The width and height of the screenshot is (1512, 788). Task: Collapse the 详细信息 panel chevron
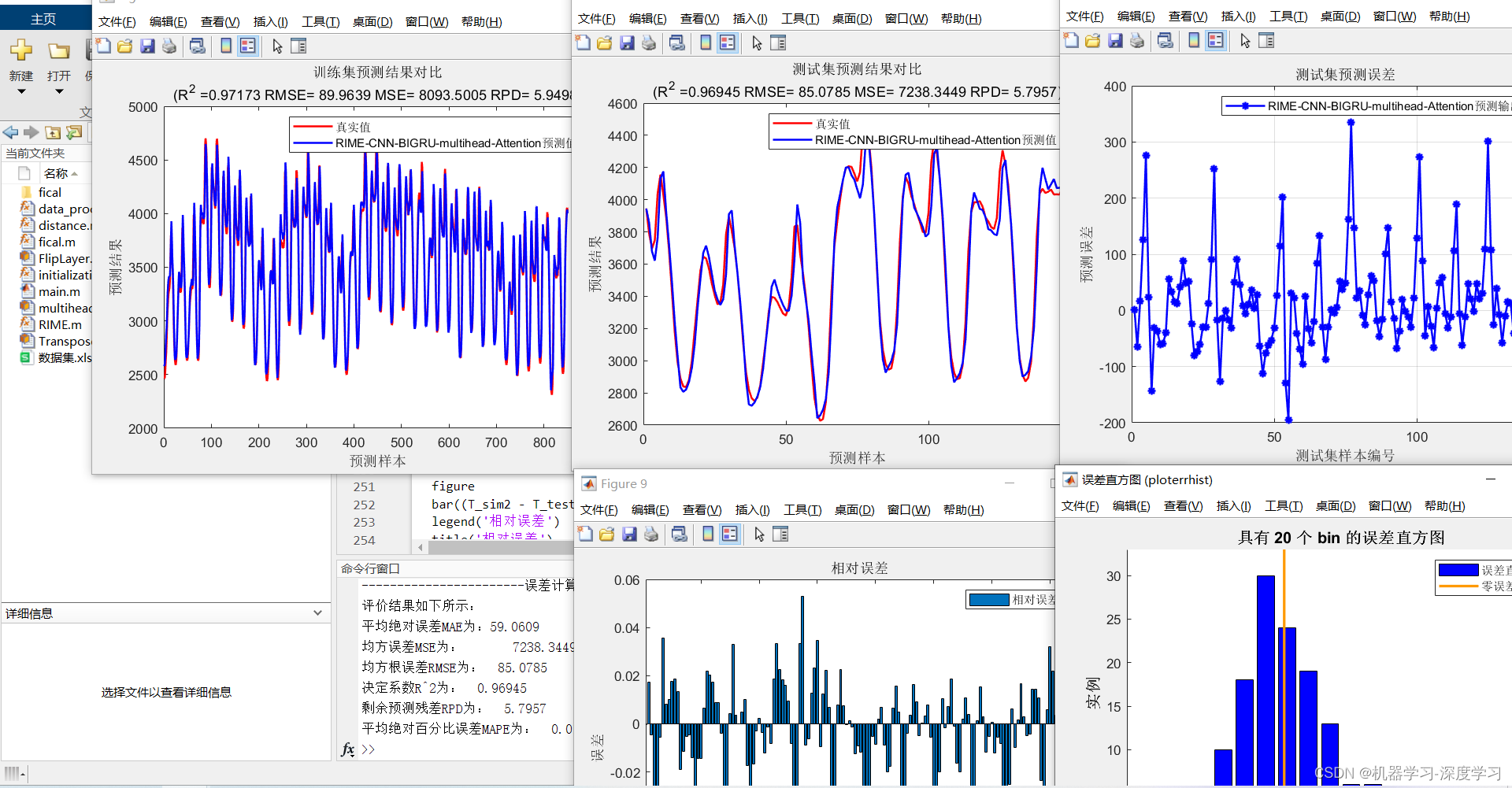point(318,612)
